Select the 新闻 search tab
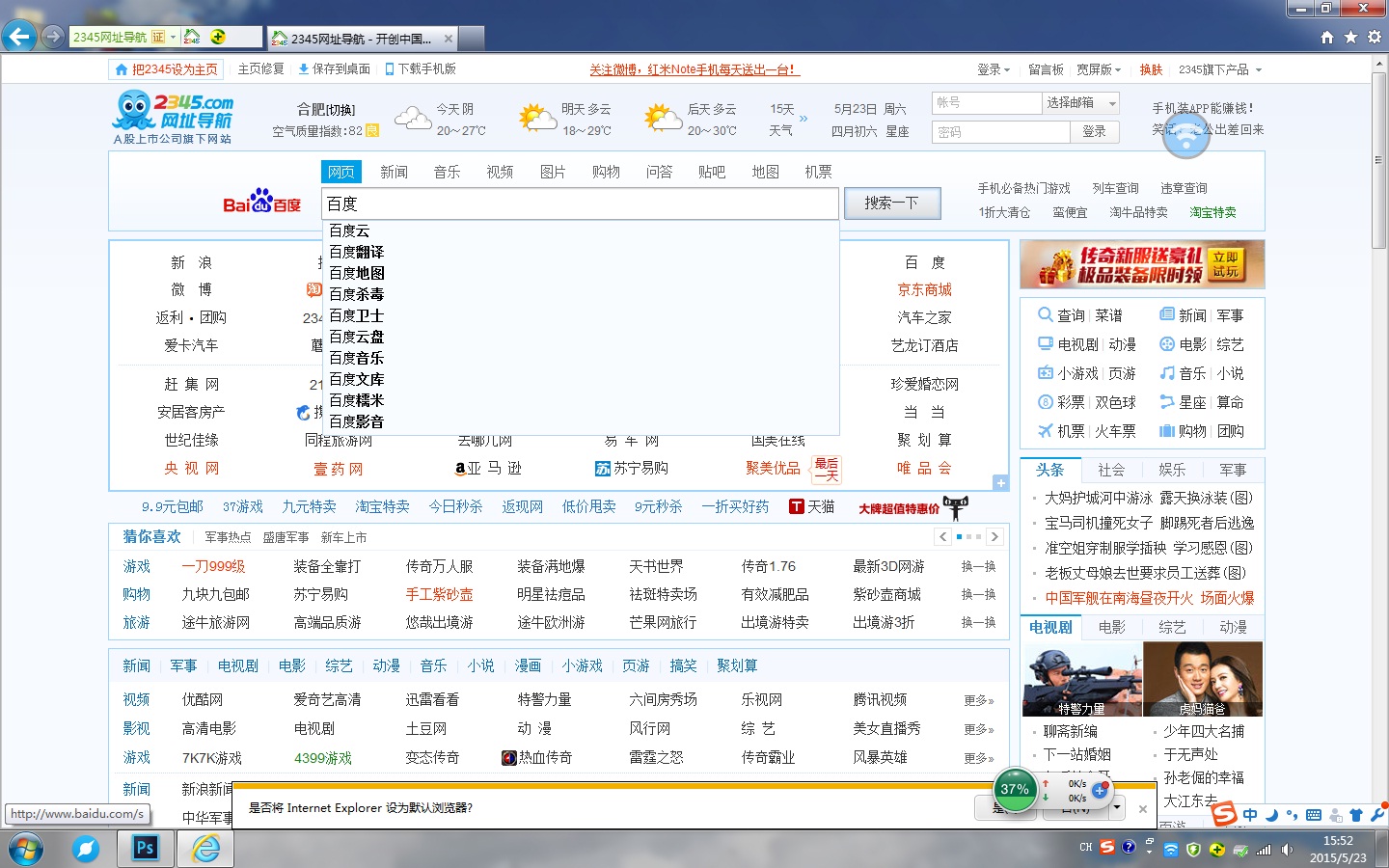 394,172
